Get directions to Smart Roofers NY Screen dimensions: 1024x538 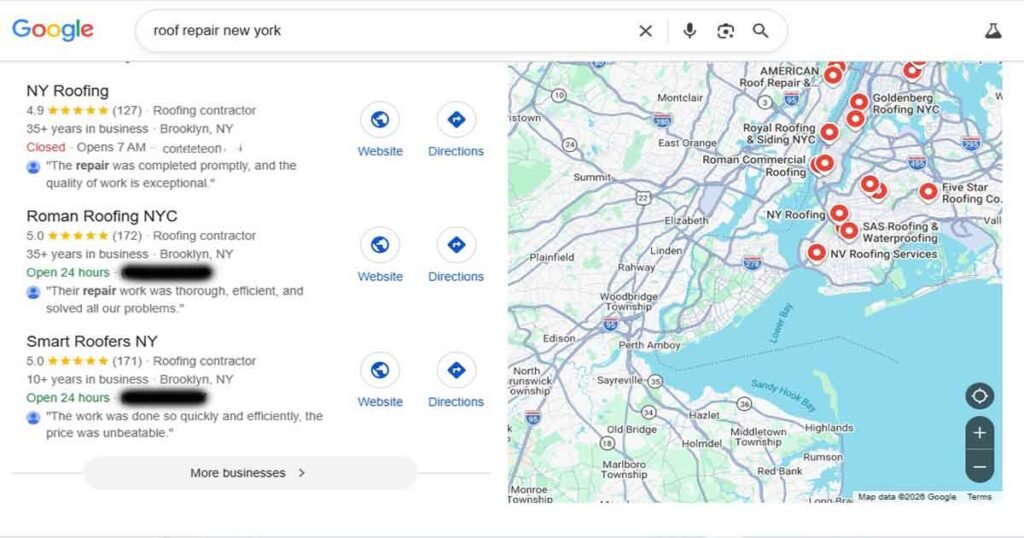tap(456, 370)
